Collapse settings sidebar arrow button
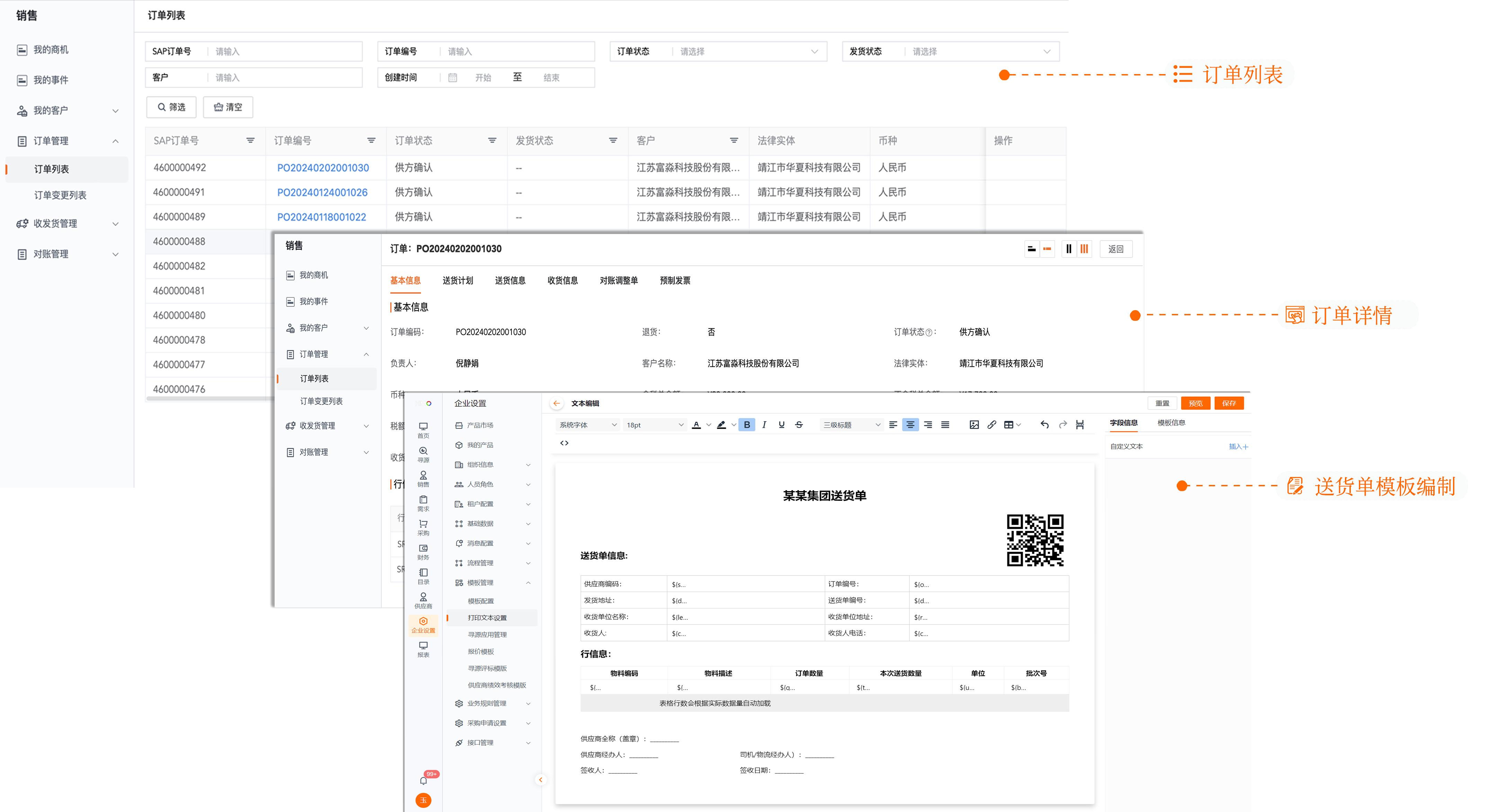 pos(541,779)
